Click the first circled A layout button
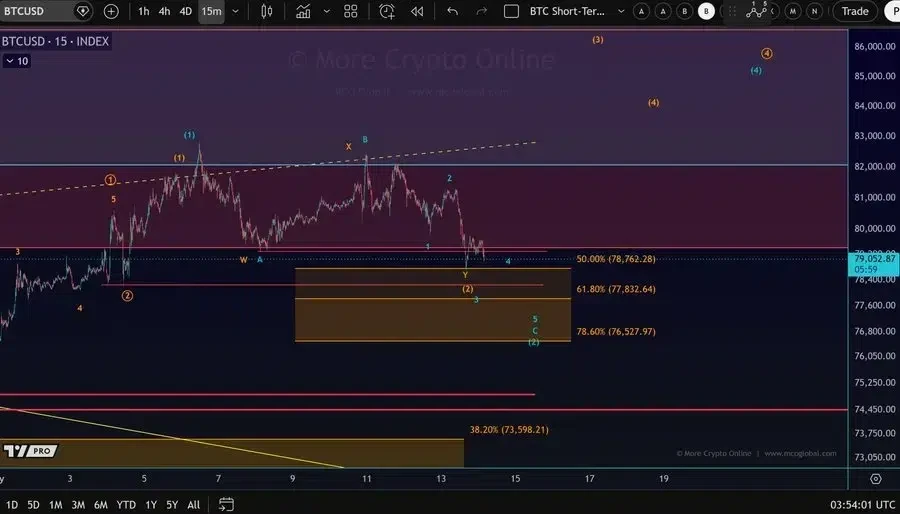The image size is (900, 514). coord(641,11)
